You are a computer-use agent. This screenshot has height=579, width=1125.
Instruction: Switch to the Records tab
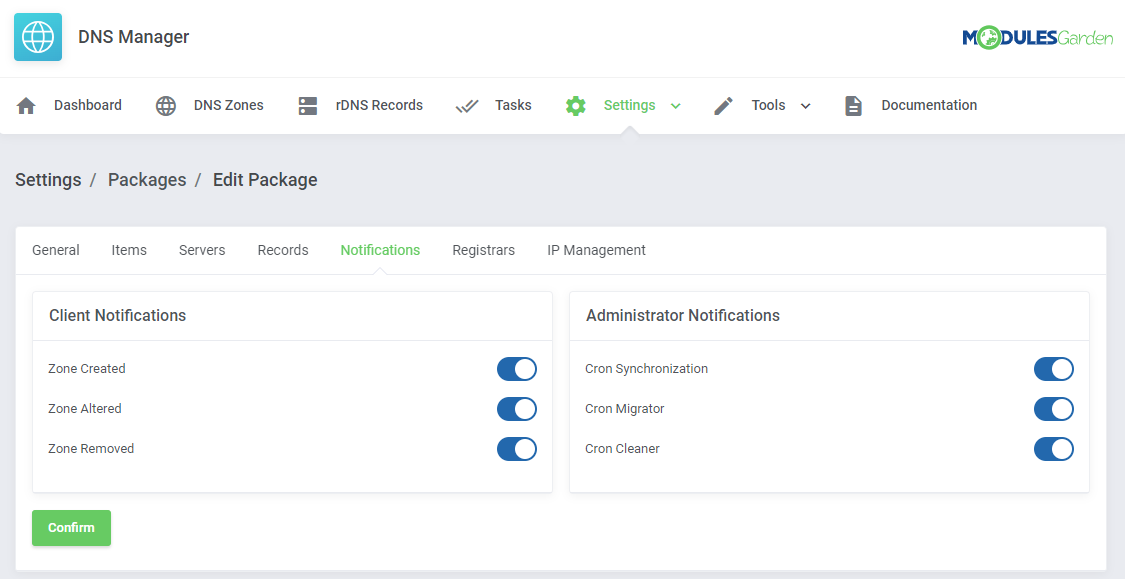pyautogui.click(x=283, y=250)
